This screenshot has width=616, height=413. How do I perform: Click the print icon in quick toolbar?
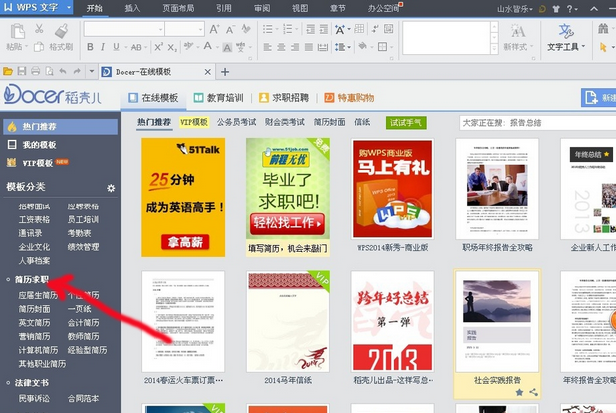tap(35, 71)
